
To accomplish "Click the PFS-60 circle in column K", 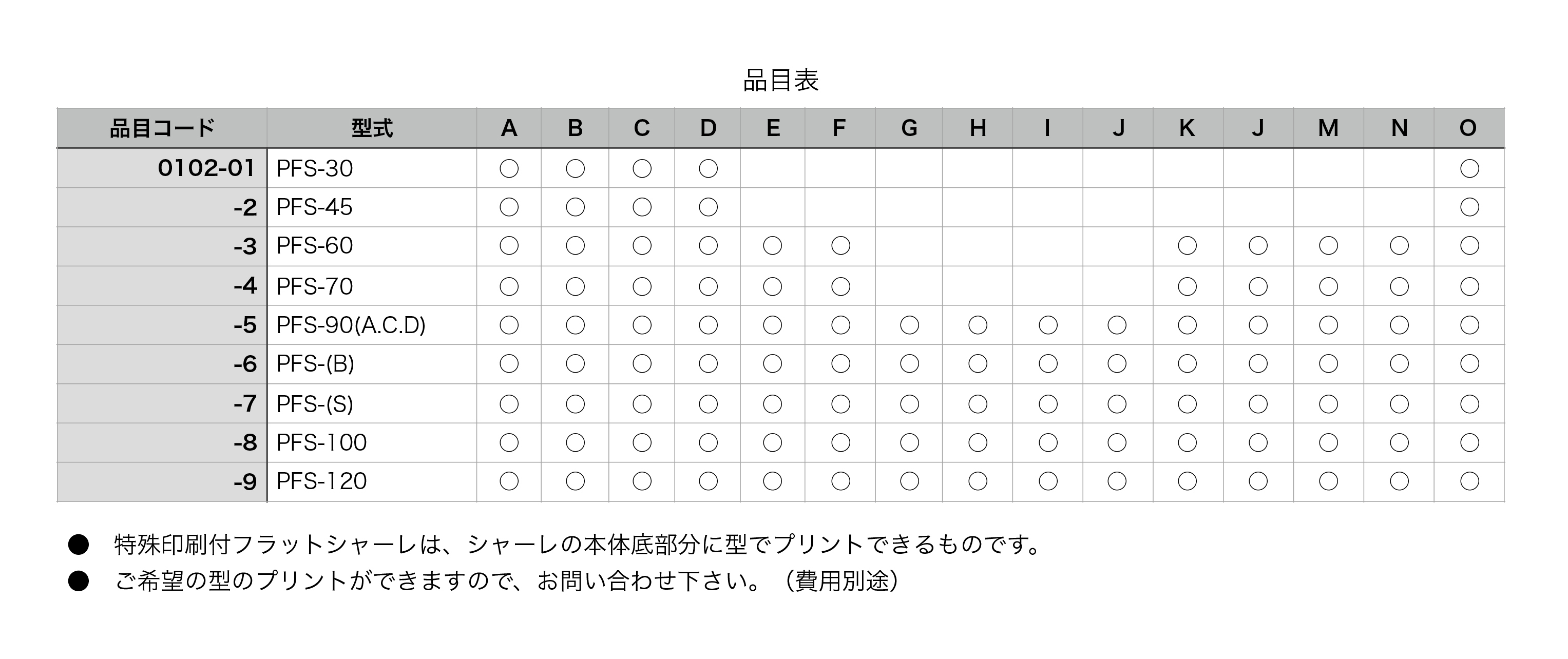I will tap(1187, 246).
